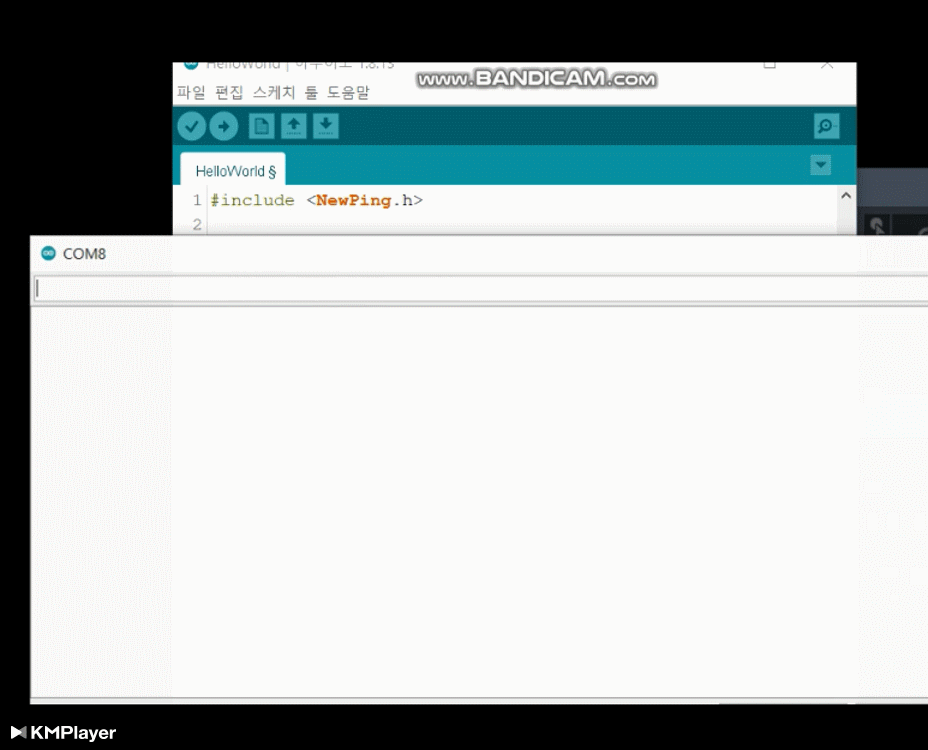Image resolution: width=928 pixels, height=750 pixels.
Task: Close the Arduino IDE window
Action: click(x=827, y=65)
